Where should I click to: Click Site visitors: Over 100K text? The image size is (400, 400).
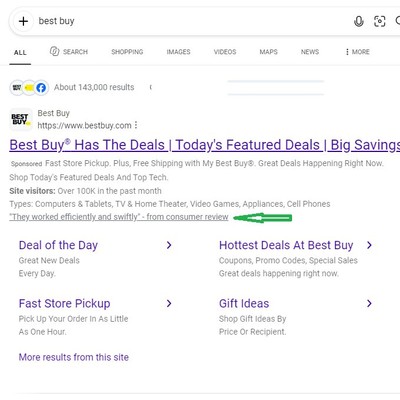coord(85,191)
